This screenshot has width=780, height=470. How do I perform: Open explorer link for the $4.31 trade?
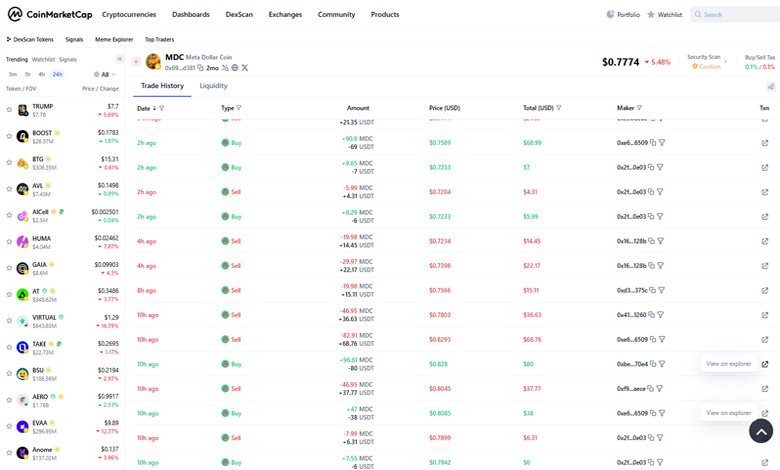pos(765,192)
